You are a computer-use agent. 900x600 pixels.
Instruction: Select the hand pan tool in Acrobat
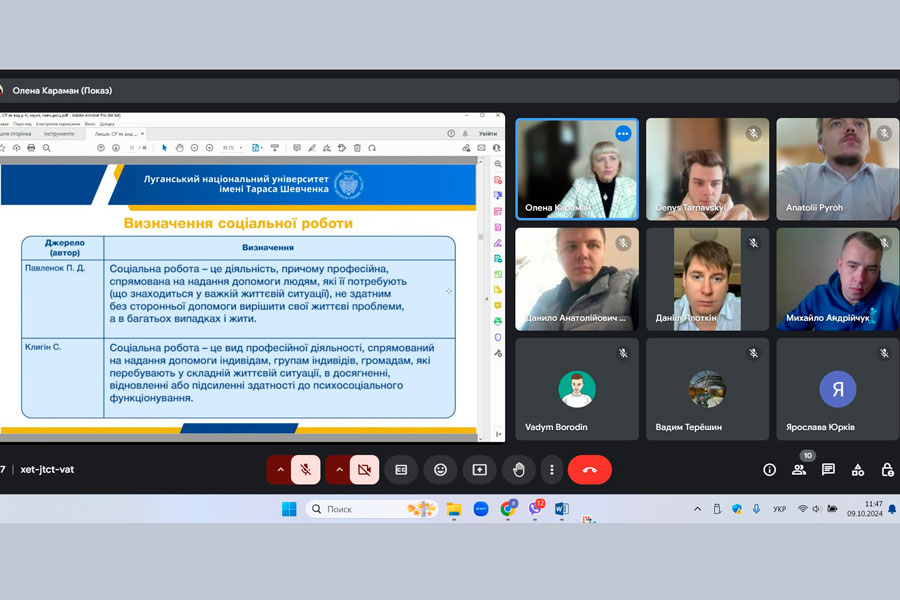click(x=179, y=148)
